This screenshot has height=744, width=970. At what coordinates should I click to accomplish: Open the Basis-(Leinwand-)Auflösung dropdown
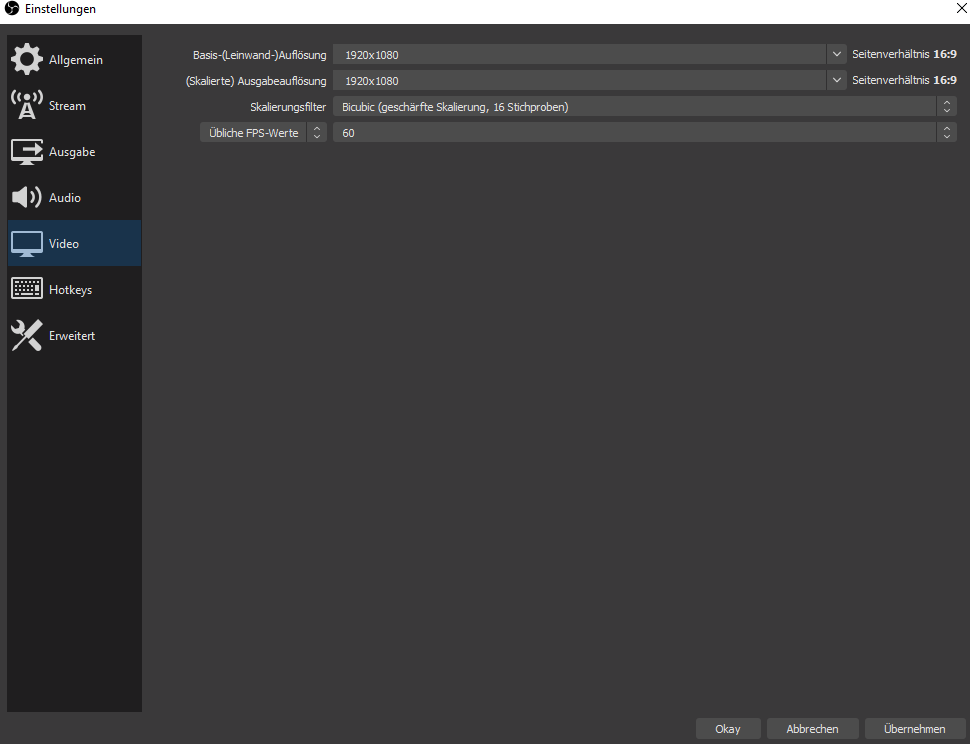(x=837, y=54)
